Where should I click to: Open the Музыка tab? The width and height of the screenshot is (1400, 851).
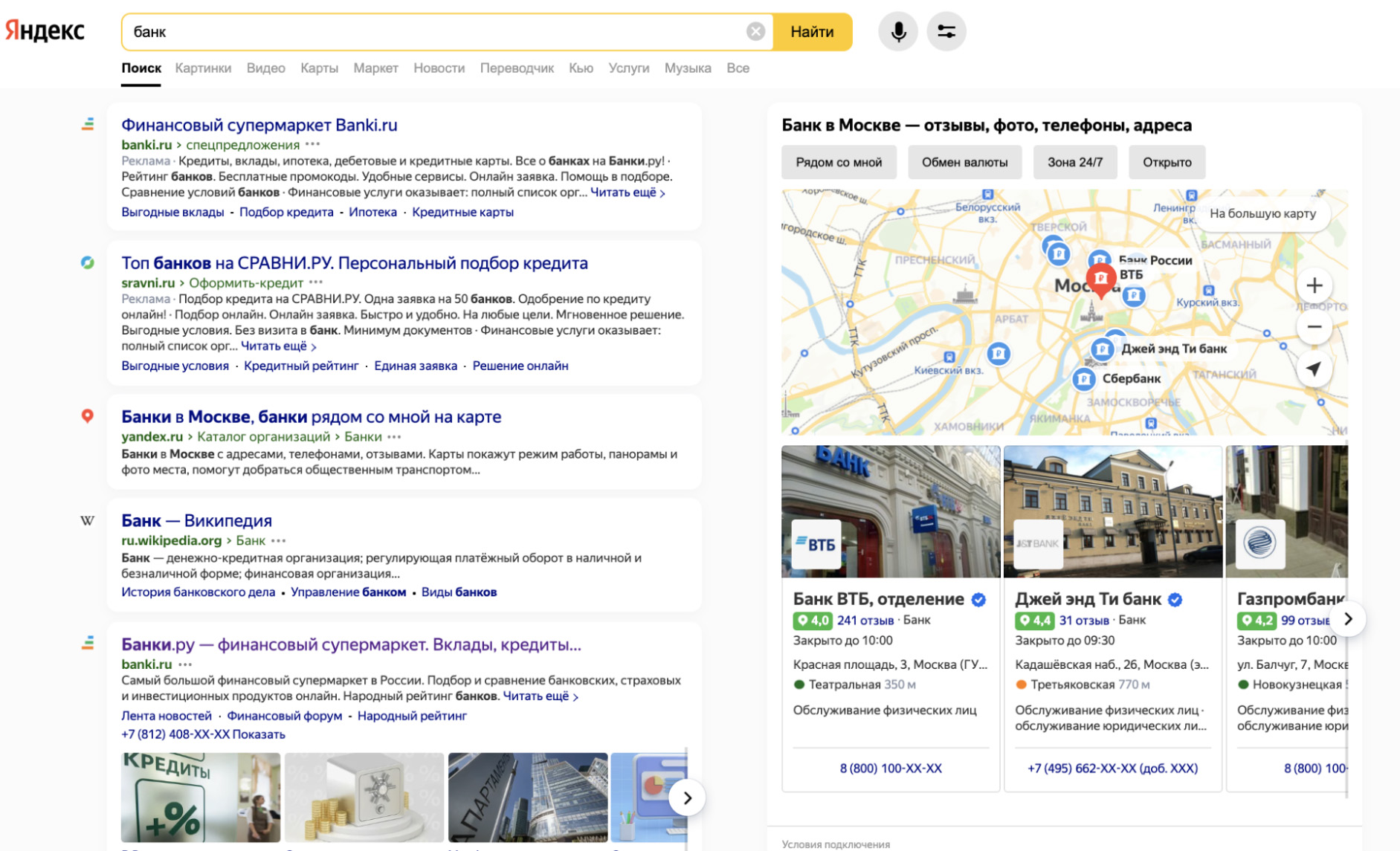coord(688,68)
